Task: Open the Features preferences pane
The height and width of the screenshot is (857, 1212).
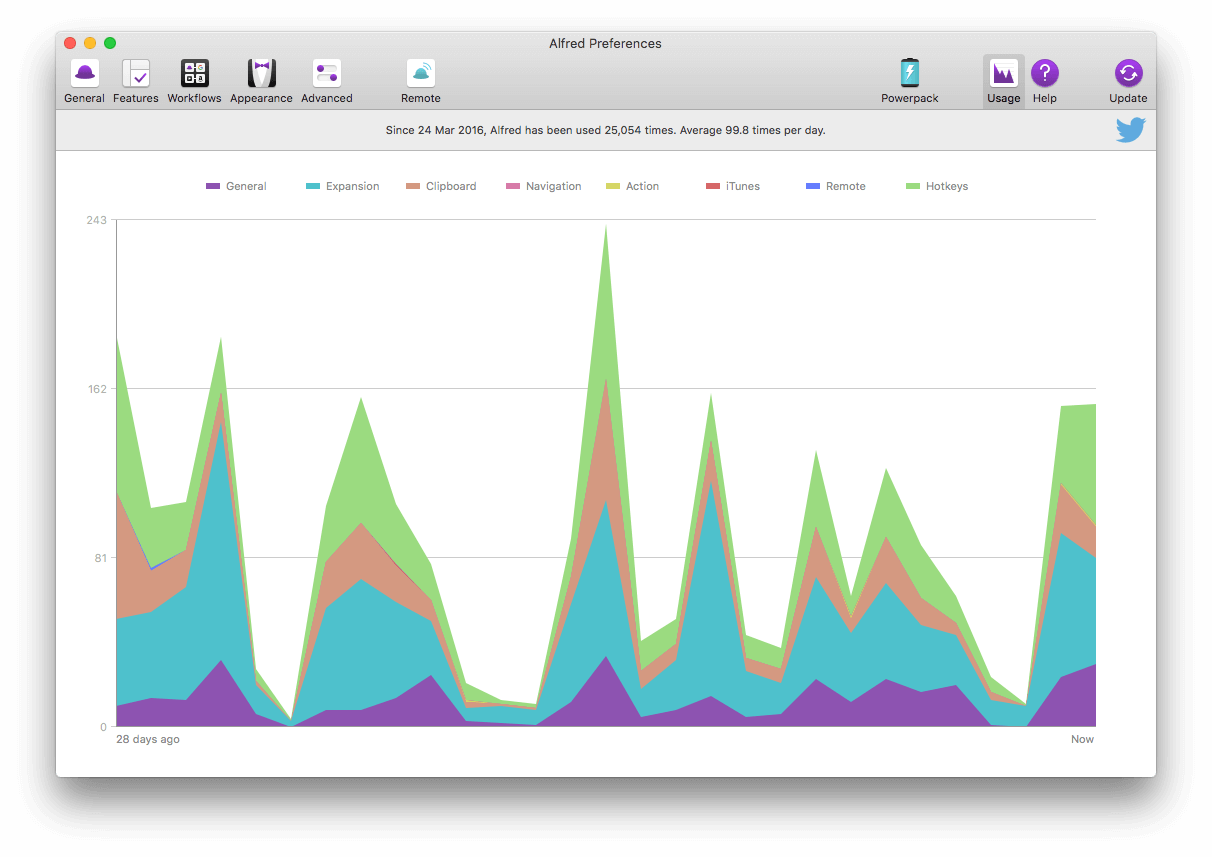Action: point(136,75)
